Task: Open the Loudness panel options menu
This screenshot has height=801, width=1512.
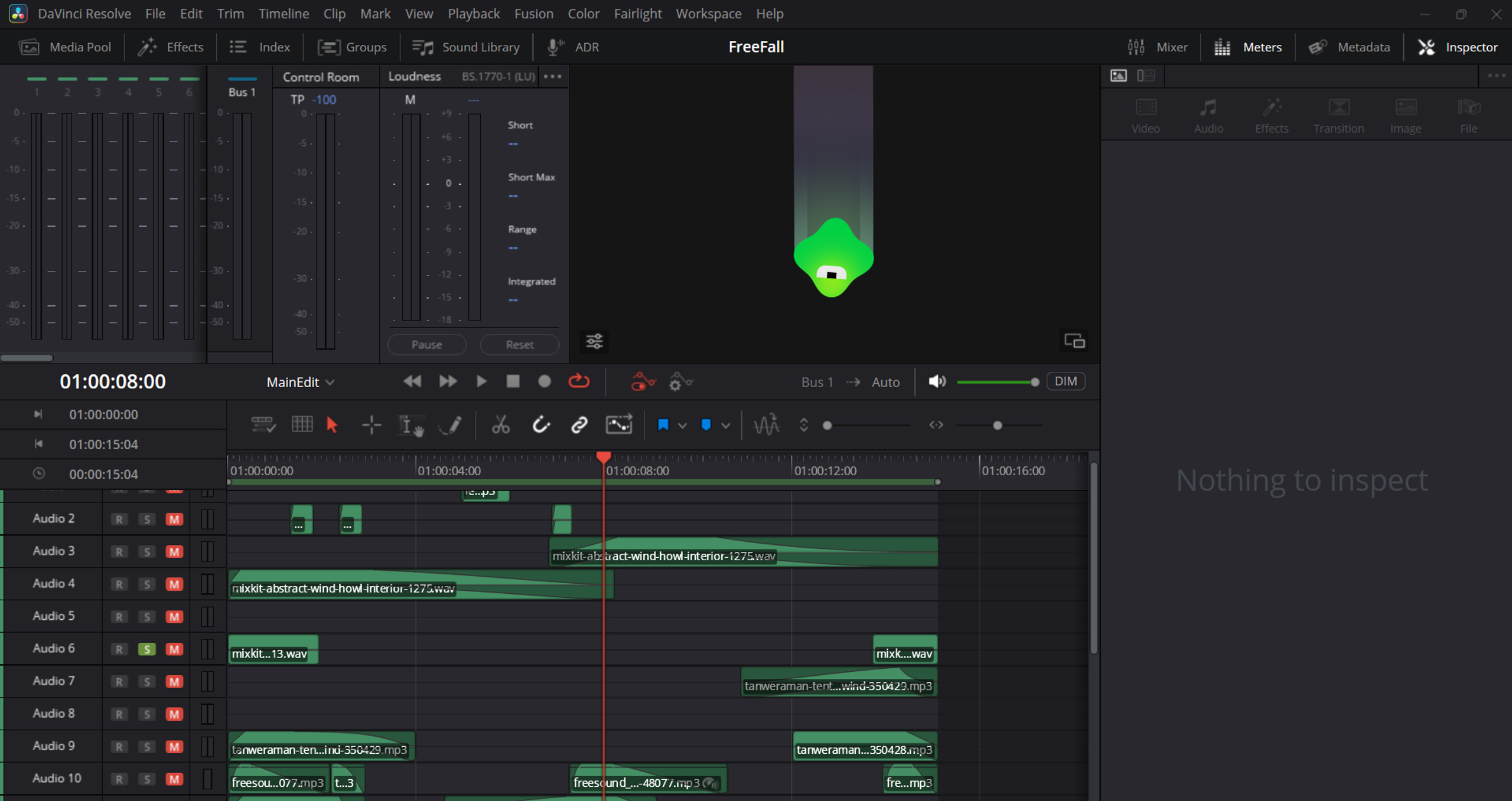Action: [553, 76]
